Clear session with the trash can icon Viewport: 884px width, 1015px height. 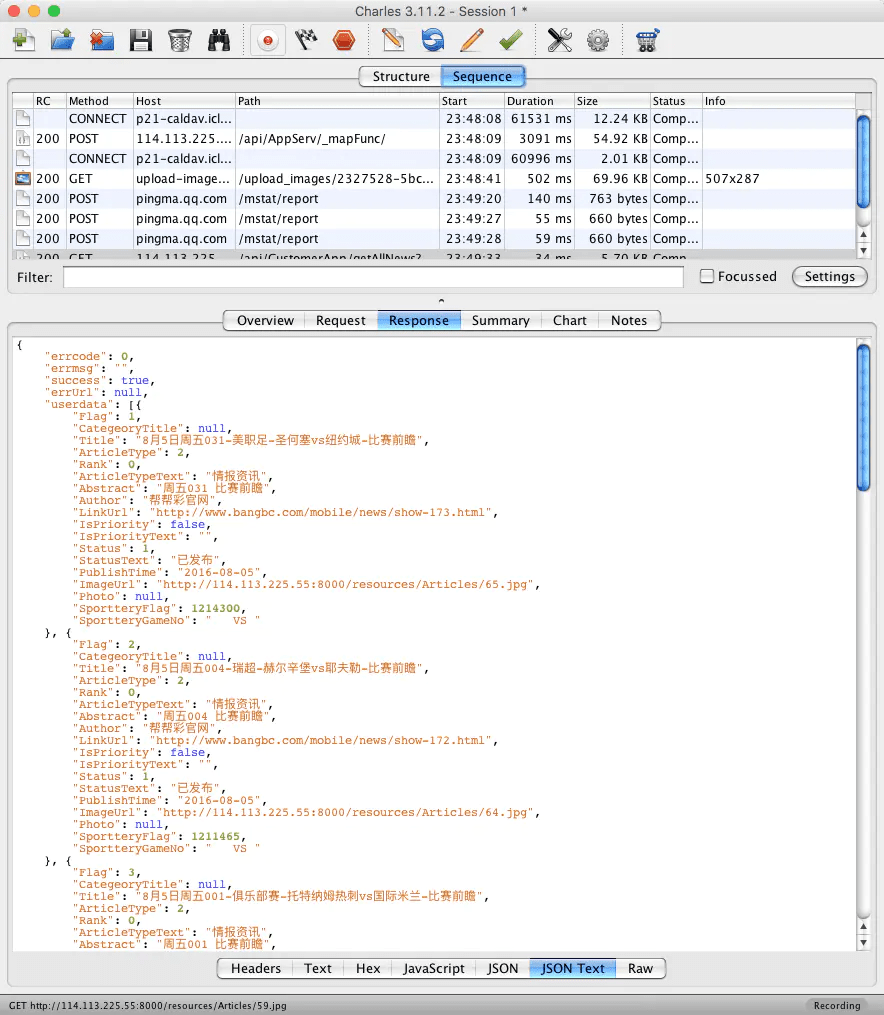pyautogui.click(x=179, y=40)
